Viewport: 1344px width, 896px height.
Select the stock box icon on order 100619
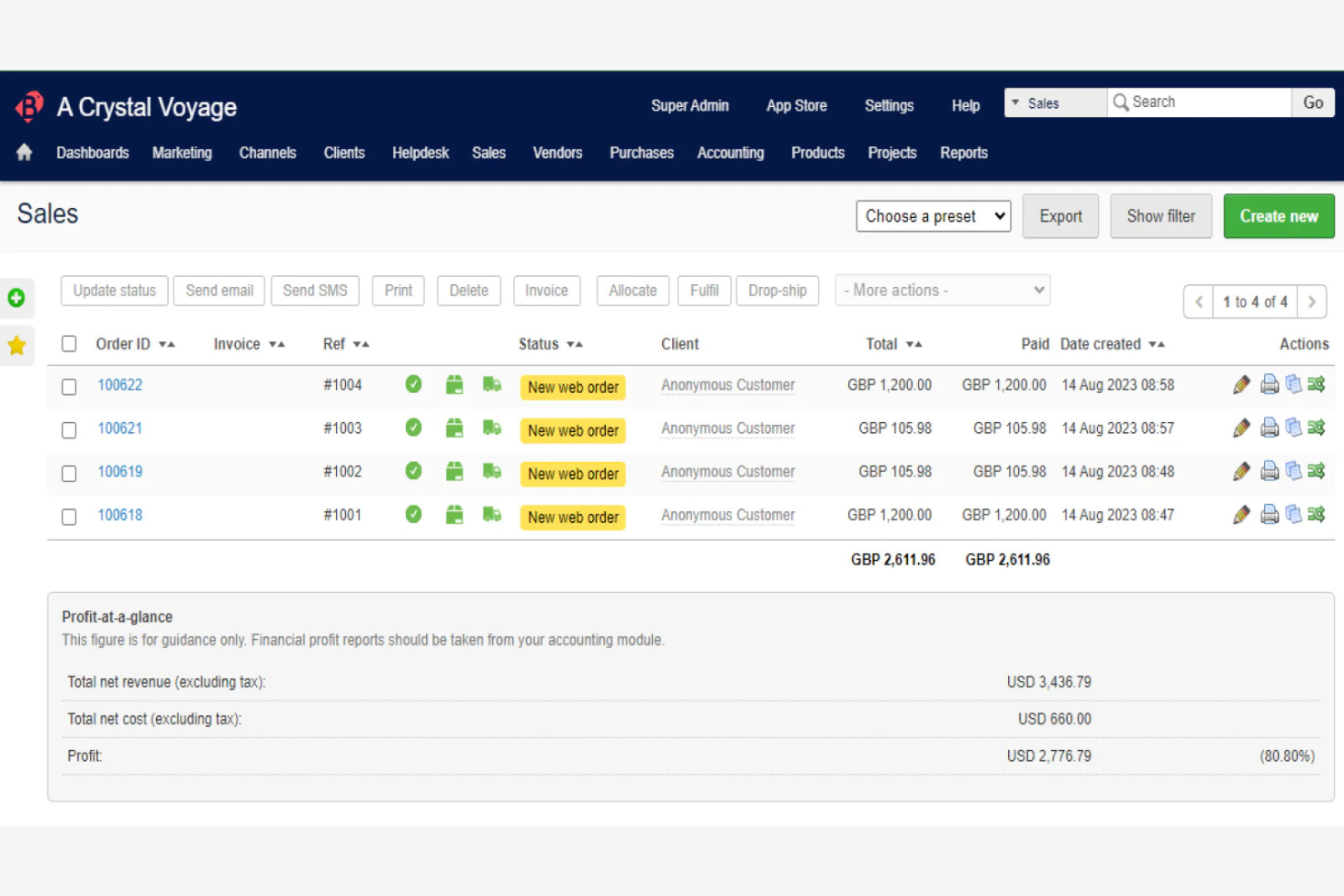(455, 471)
